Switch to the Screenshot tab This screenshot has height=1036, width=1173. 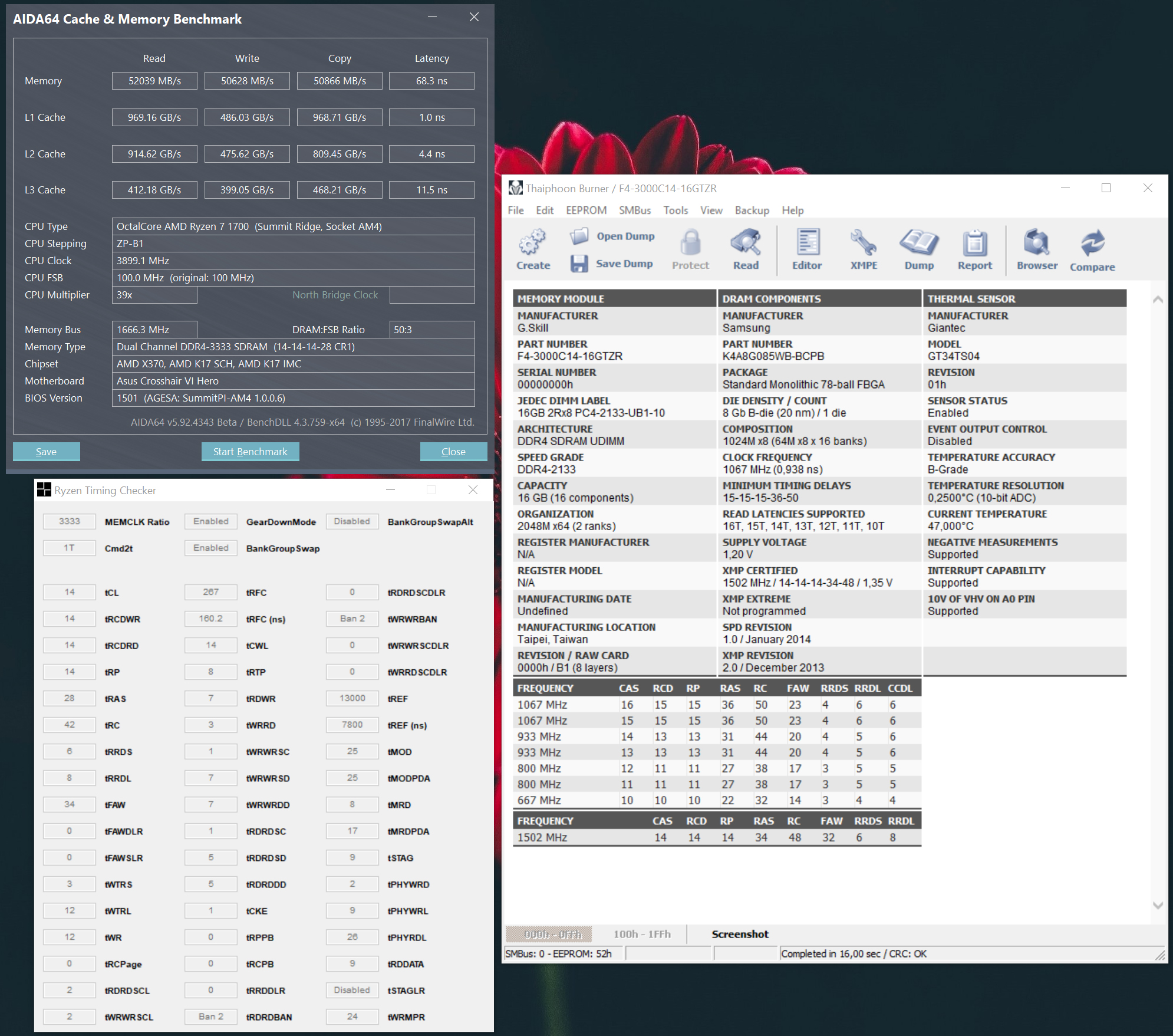coord(740,934)
